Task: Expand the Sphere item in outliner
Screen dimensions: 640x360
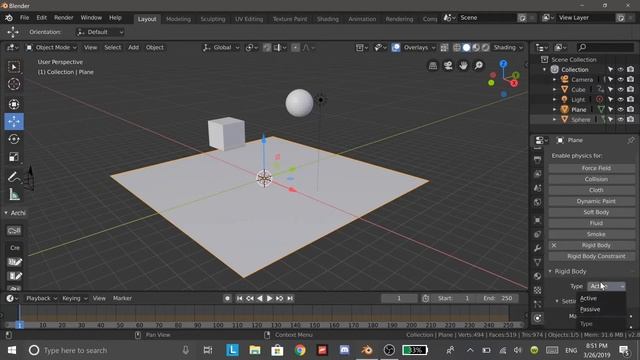Action: (x=554, y=120)
